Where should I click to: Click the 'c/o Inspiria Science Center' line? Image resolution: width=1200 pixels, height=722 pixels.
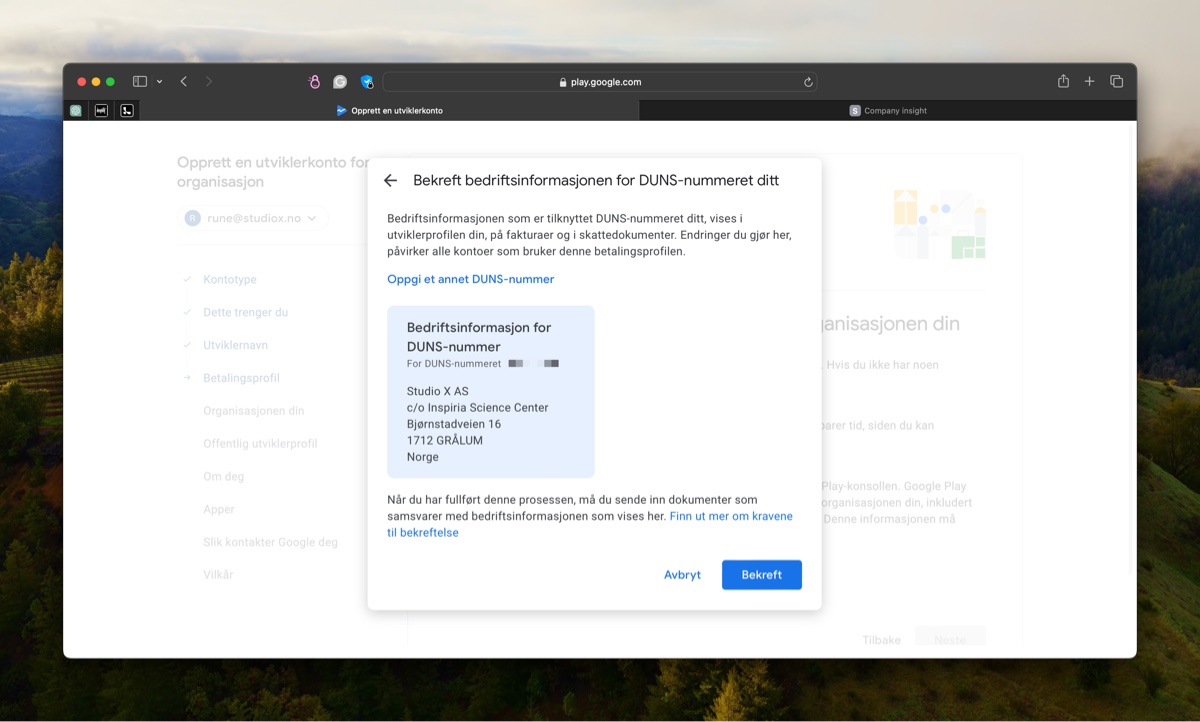click(477, 408)
